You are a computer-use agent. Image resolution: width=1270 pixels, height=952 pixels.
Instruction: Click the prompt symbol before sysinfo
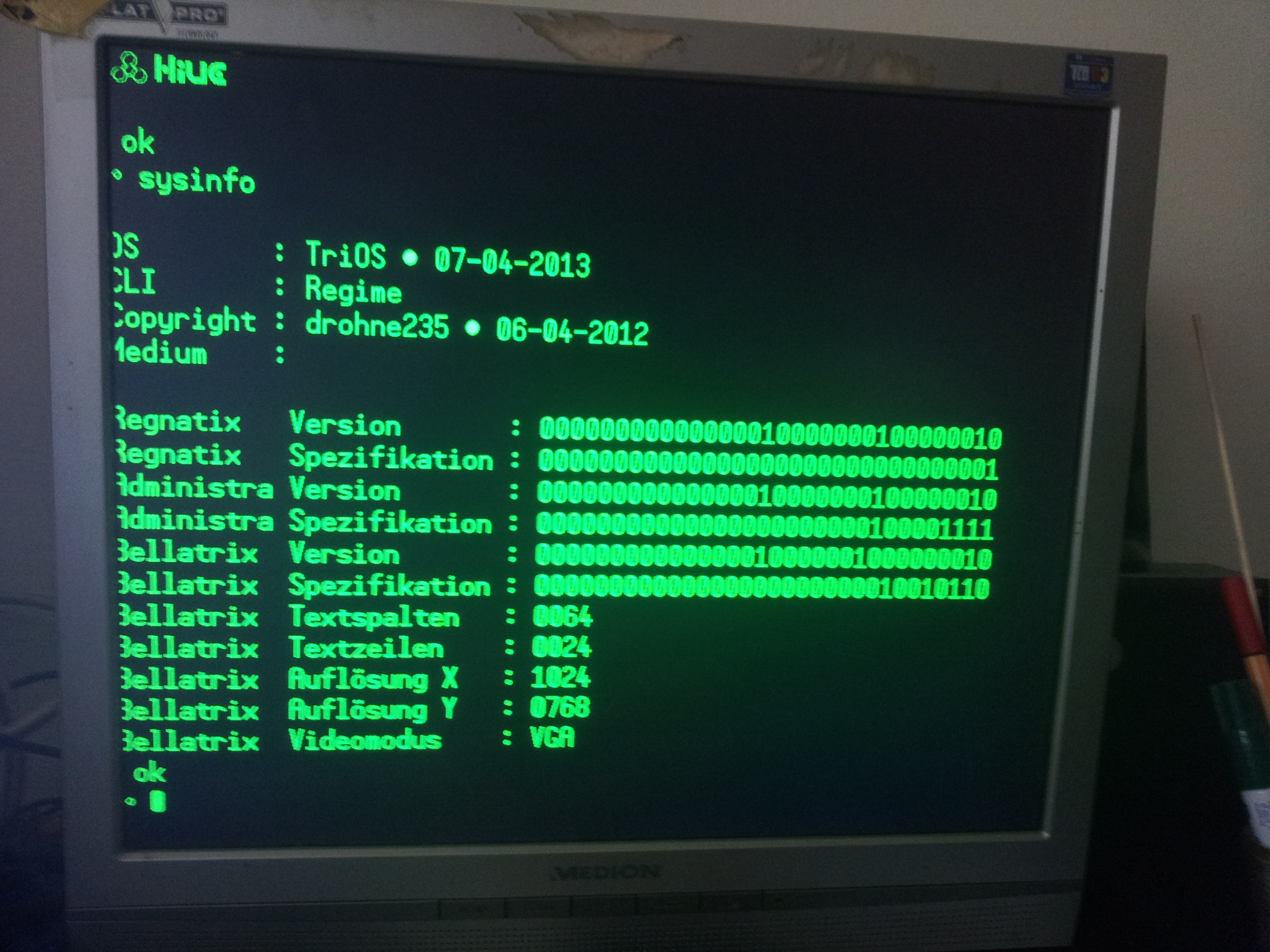[x=118, y=175]
